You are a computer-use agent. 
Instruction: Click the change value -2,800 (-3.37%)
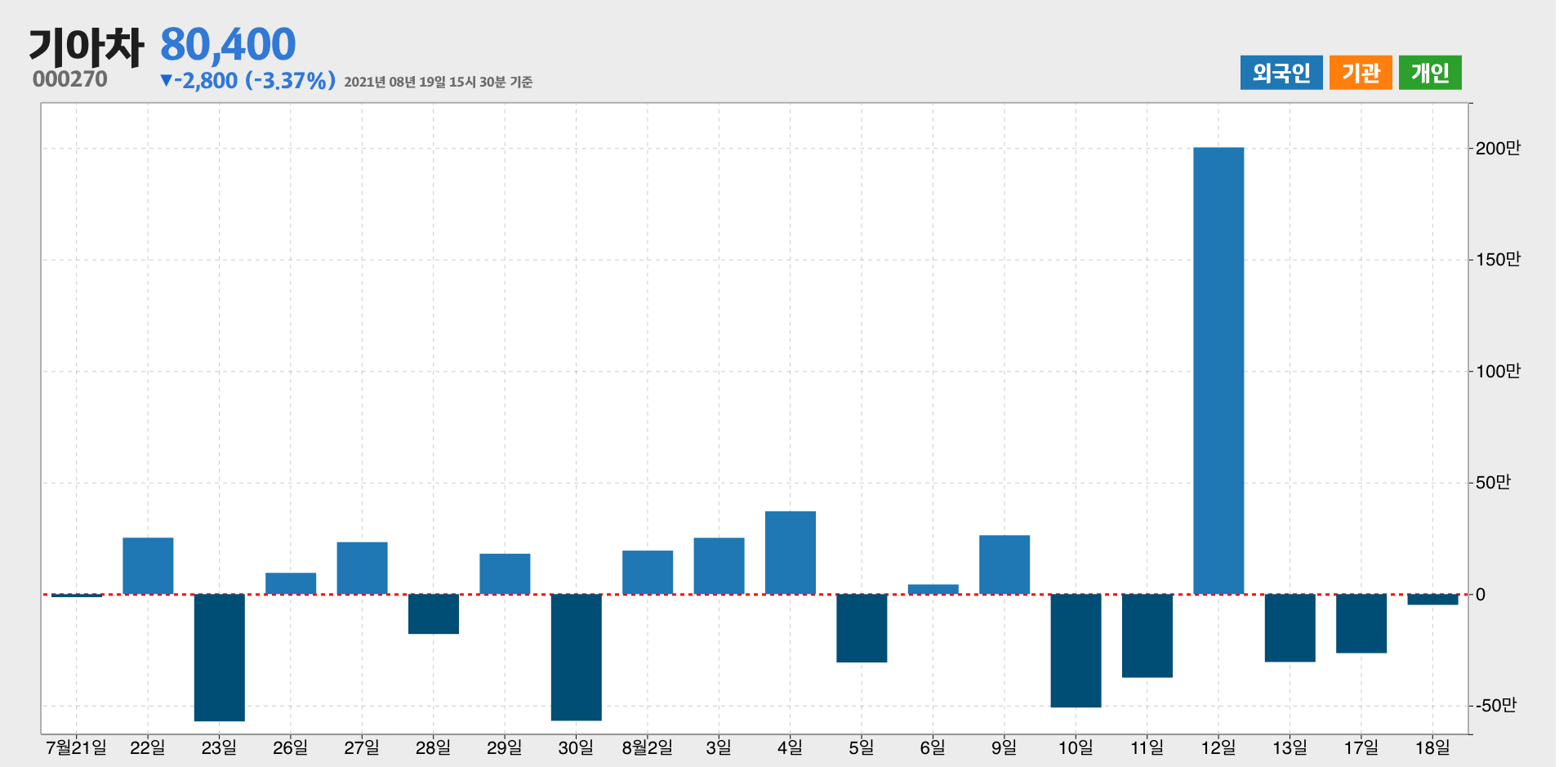coord(248,80)
